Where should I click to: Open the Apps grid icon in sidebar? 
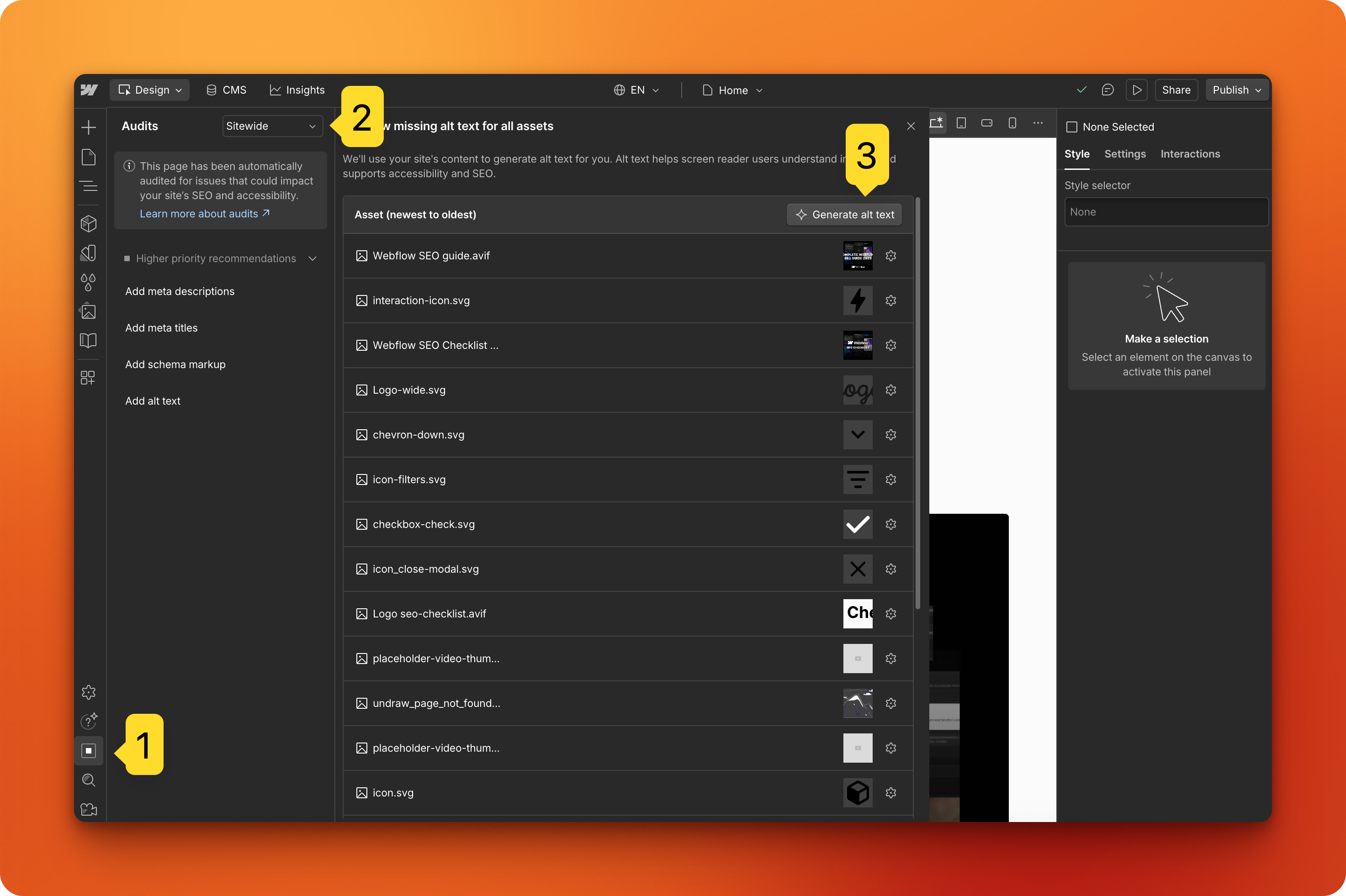tap(88, 378)
